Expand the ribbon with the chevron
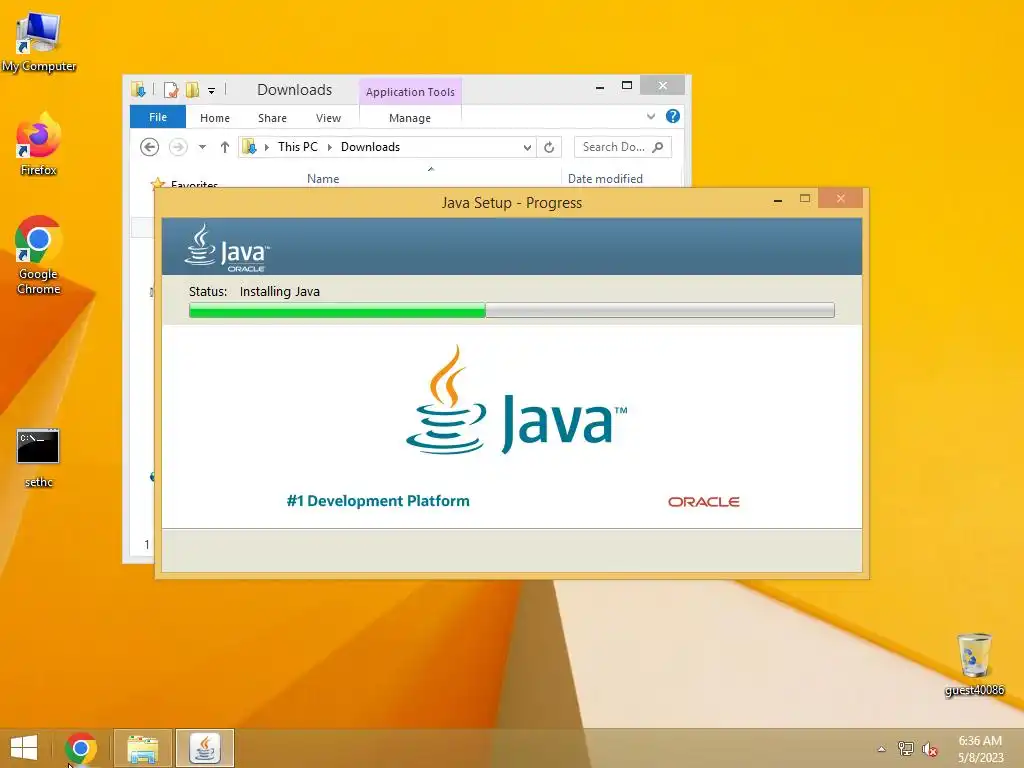The width and height of the screenshot is (1024, 768). pos(650,116)
